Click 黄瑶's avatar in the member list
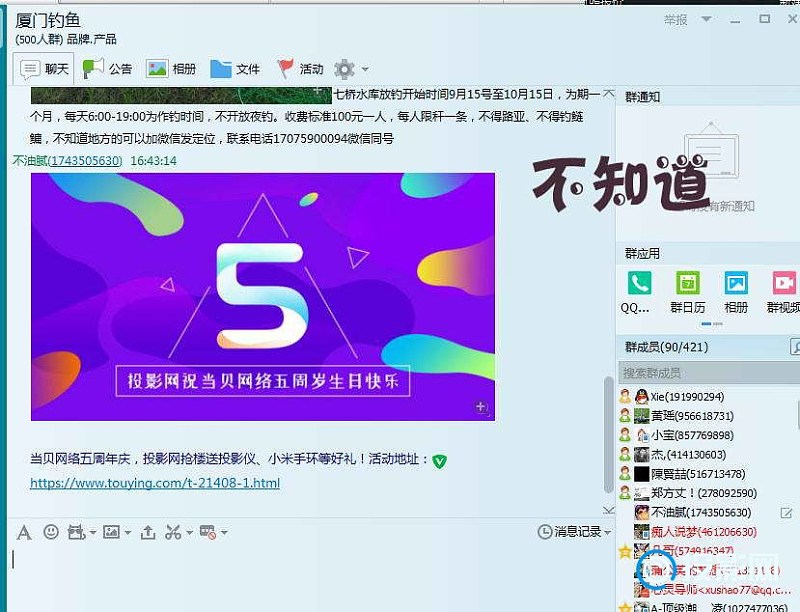The width and height of the screenshot is (800, 612). (x=641, y=416)
